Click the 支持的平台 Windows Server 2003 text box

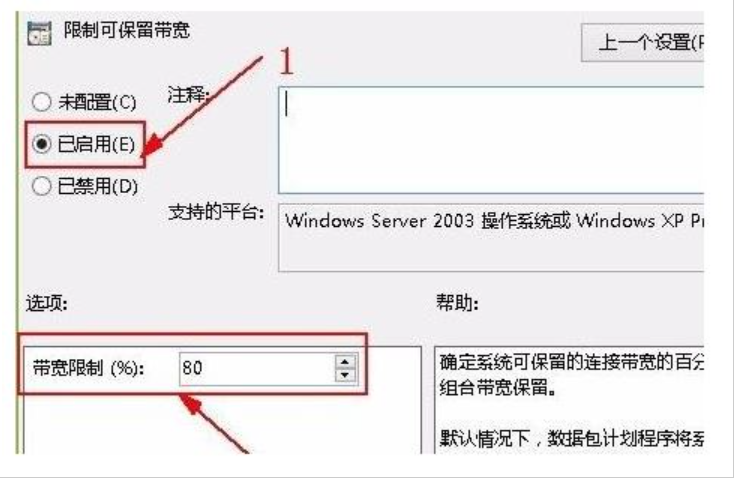pyautogui.click(x=491, y=237)
